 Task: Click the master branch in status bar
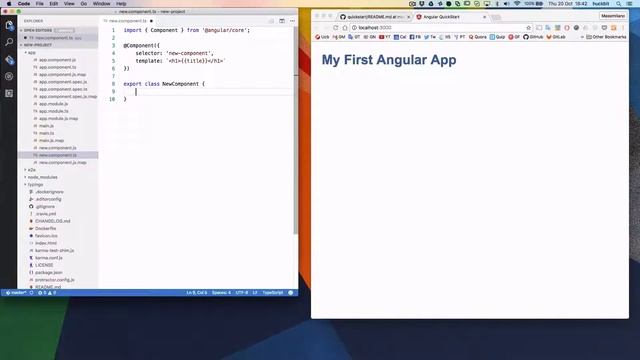click(16, 293)
